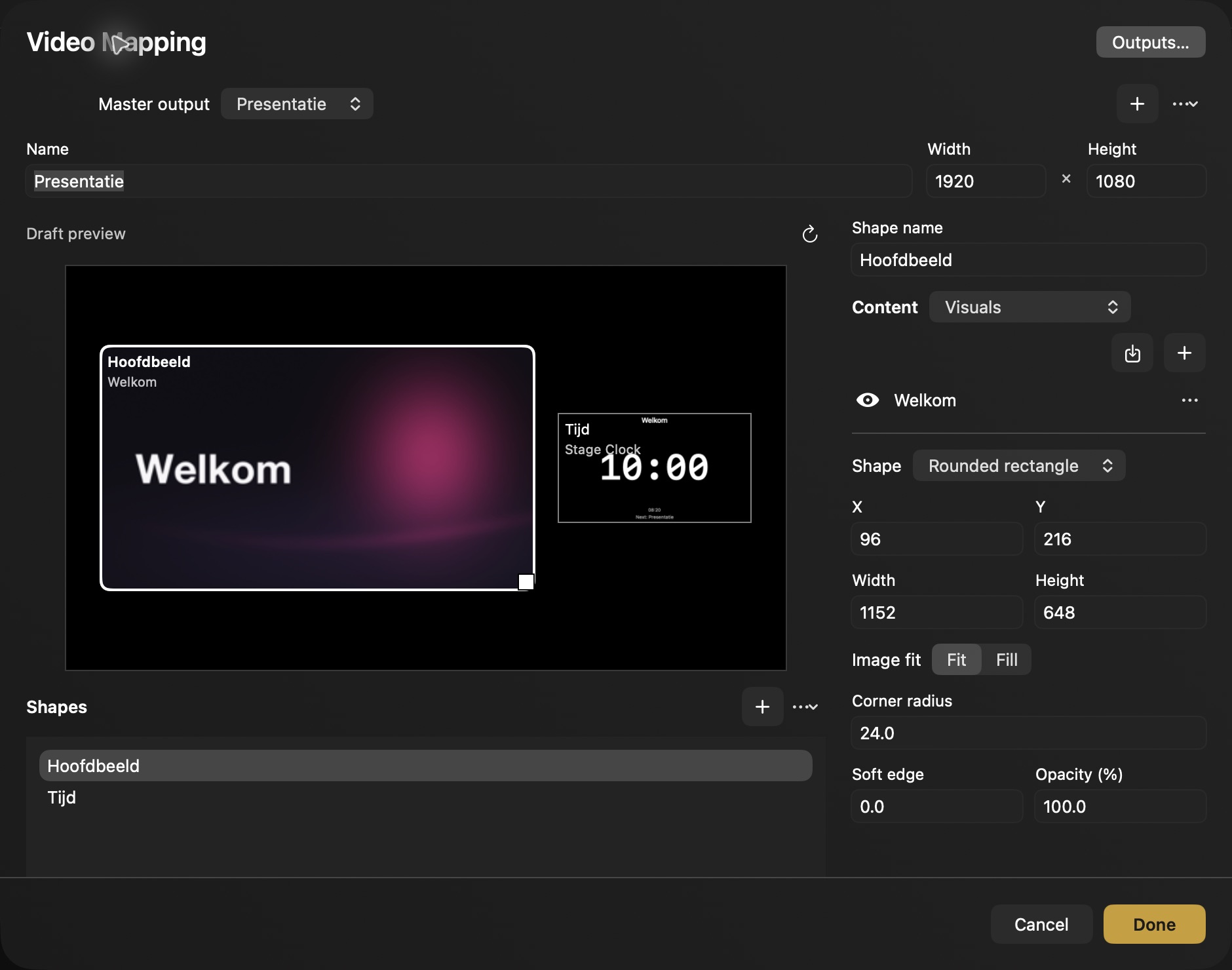Click the shape Height field 648
The image size is (1232, 970).
[x=1120, y=612]
